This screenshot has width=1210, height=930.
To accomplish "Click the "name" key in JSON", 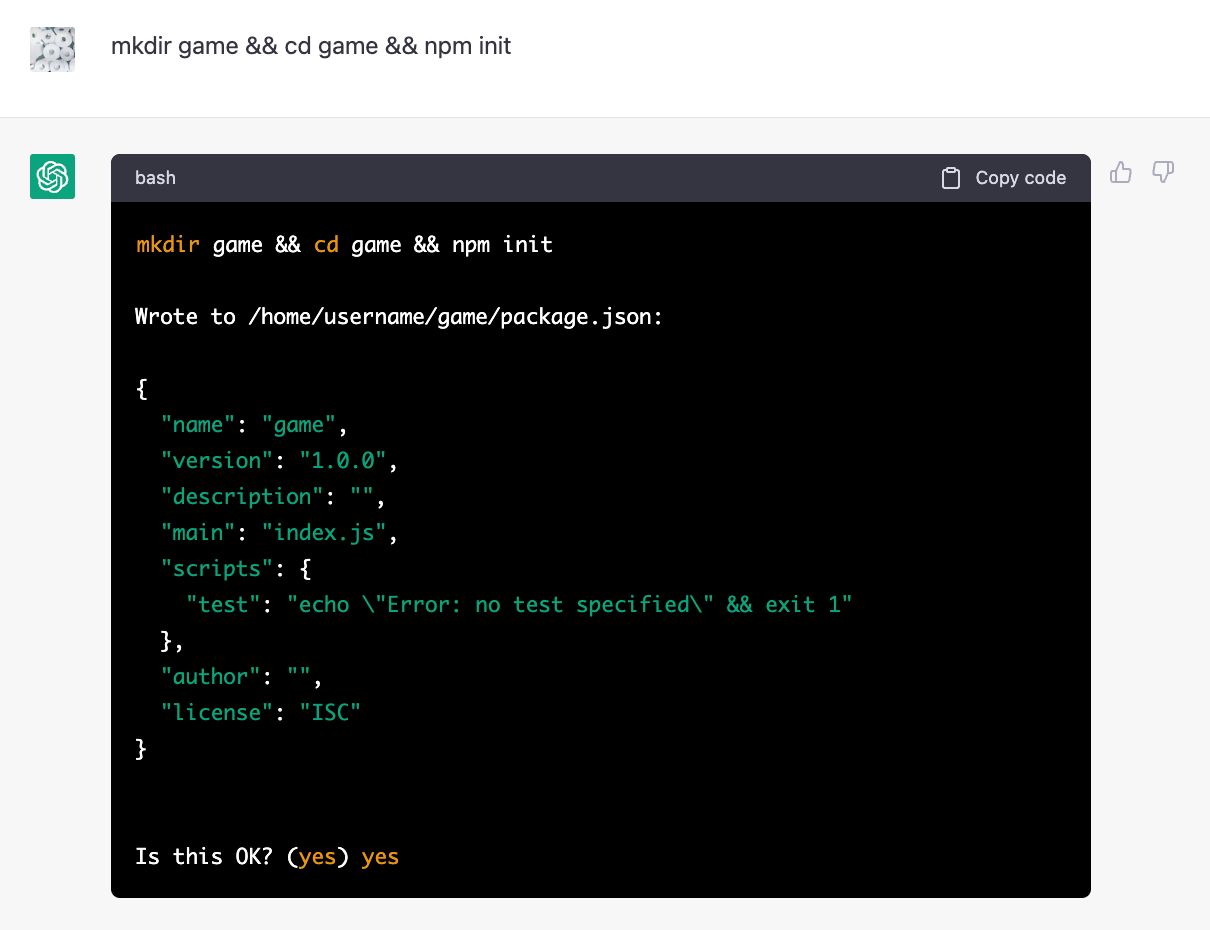I will click(x=198, y=425).
